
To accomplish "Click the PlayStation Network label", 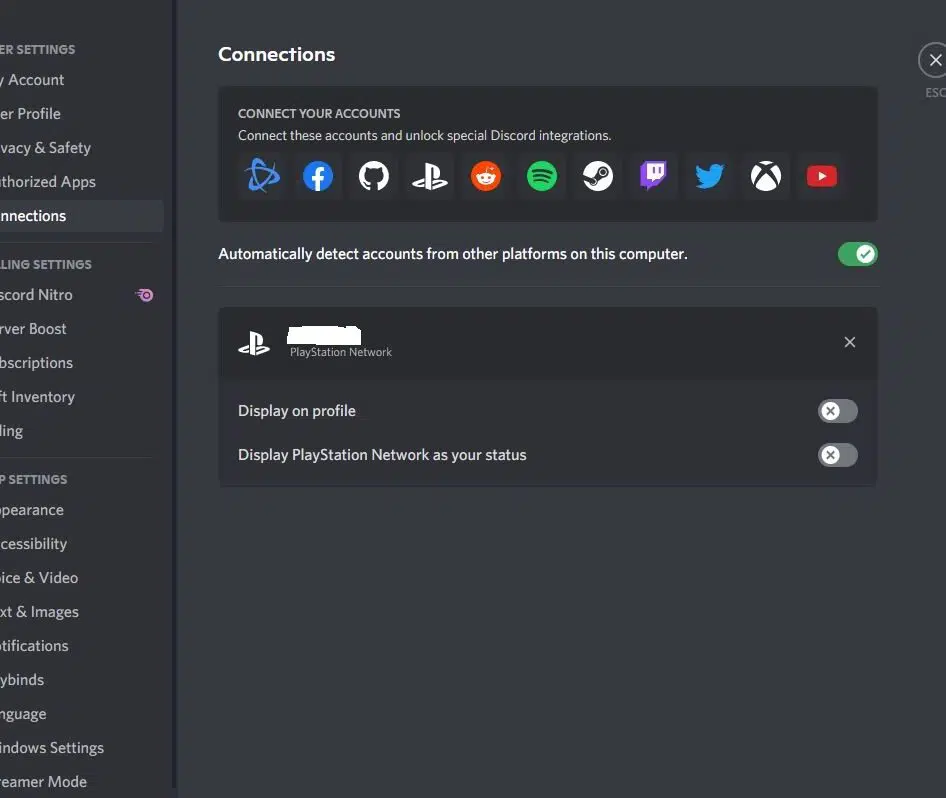I will coord(341,352).
